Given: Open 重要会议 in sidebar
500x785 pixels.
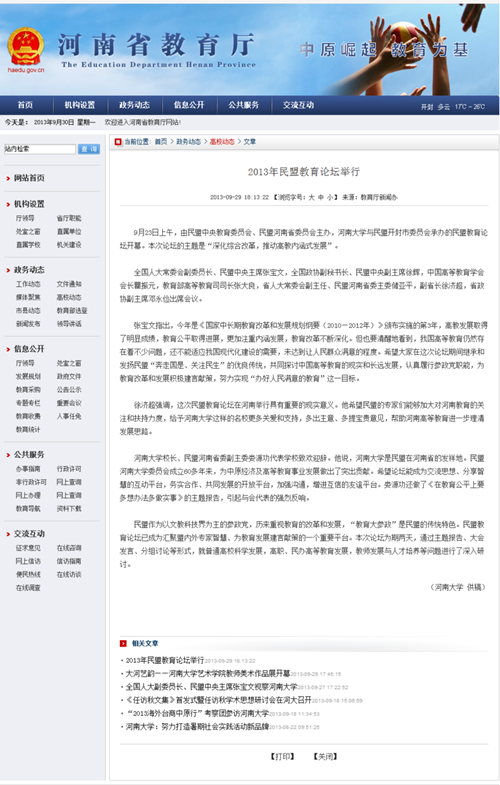Looking at the screenshot, I should pos(69,403).
